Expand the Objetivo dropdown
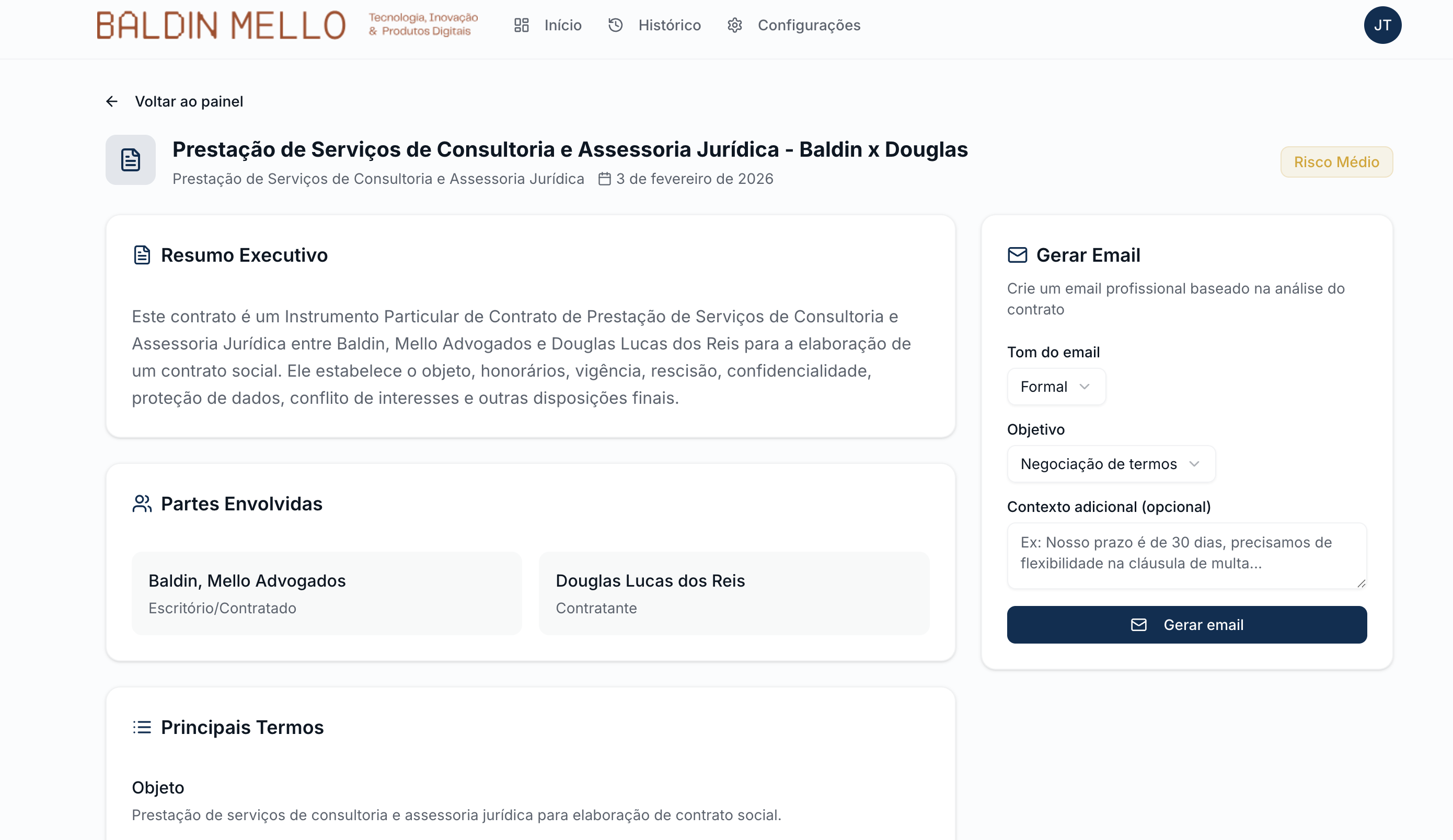Screen dimensions: 1453x840 click(1111, 464)
